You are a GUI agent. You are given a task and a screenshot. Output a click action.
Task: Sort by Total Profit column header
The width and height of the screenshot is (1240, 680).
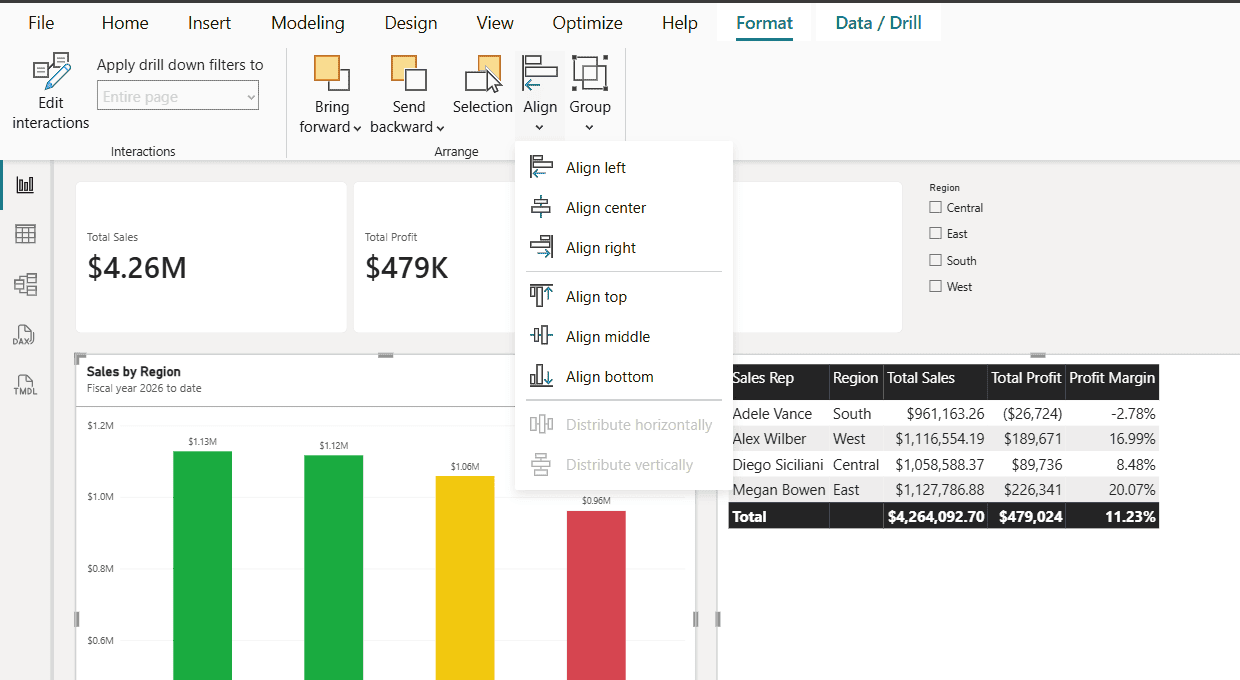tap(1026, 378)
